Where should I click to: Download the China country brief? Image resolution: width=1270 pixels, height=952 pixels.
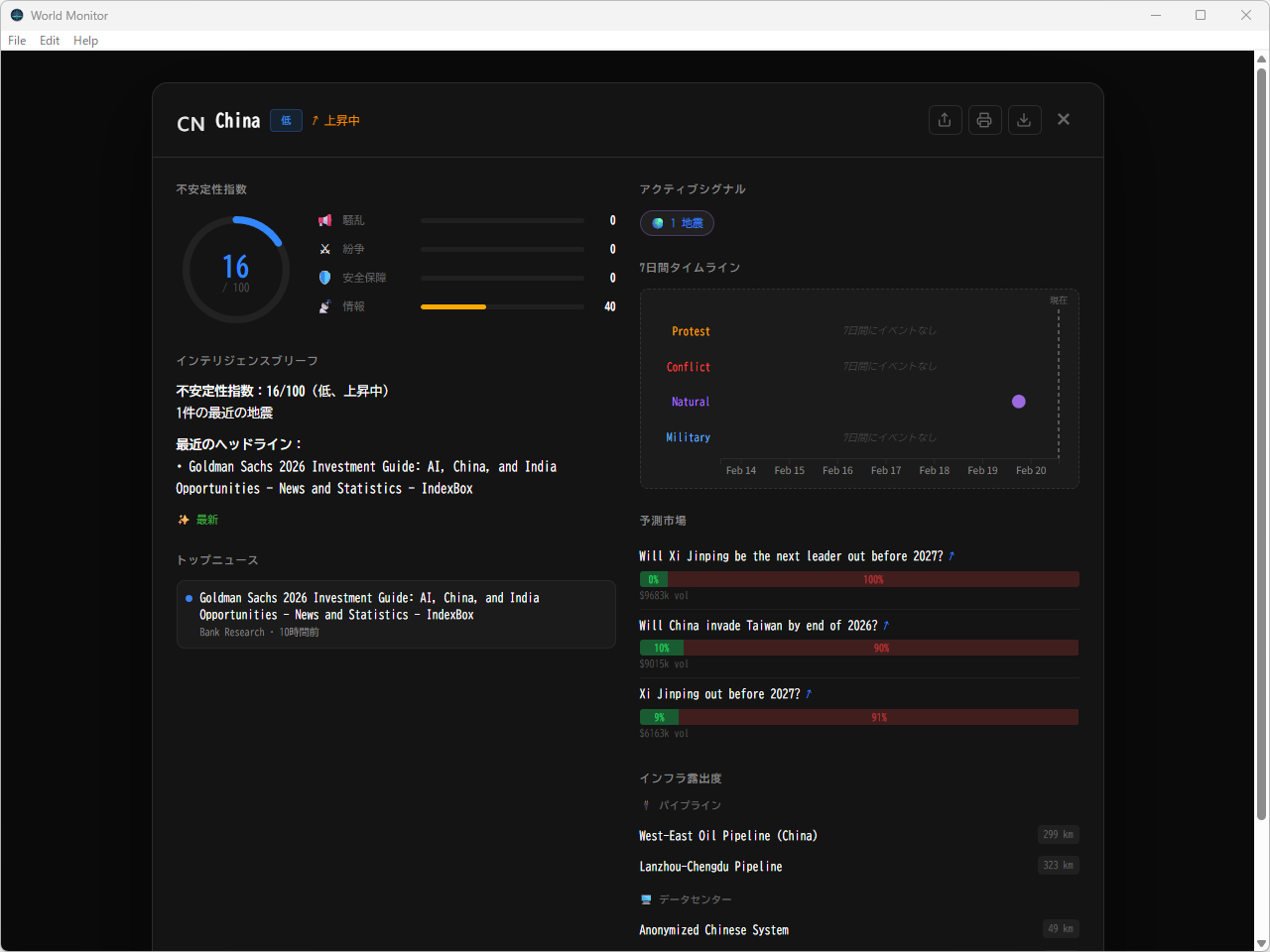1024,120
